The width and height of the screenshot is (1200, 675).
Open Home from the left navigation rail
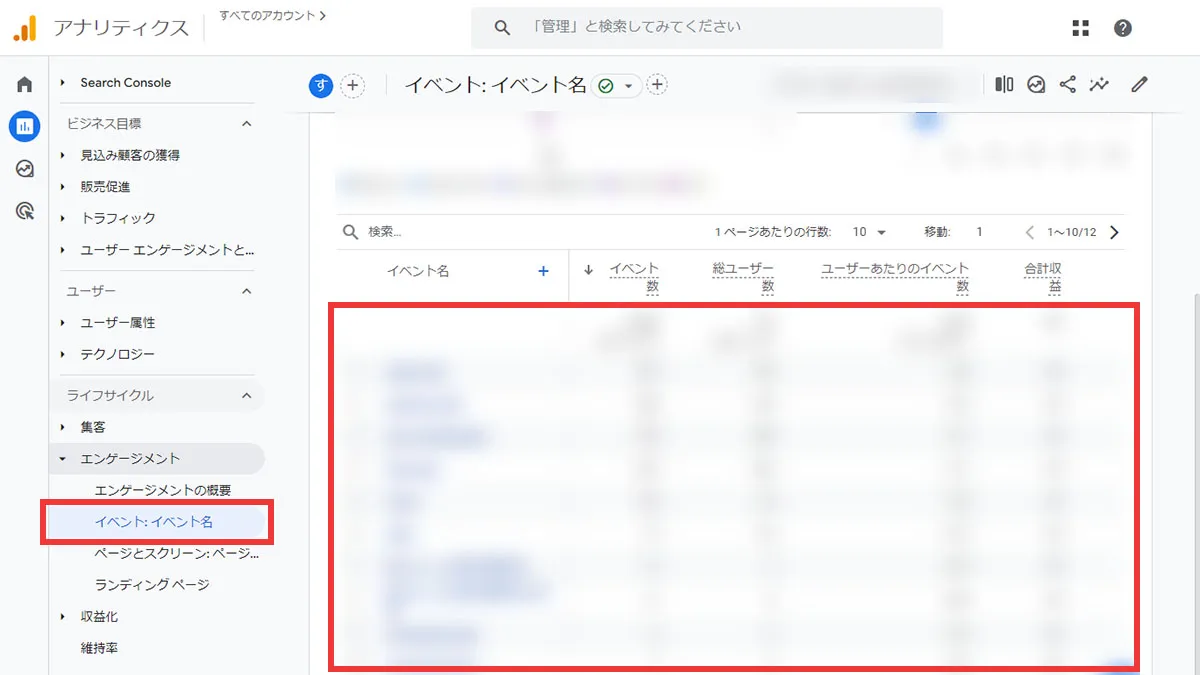click(x=24, y=84)
